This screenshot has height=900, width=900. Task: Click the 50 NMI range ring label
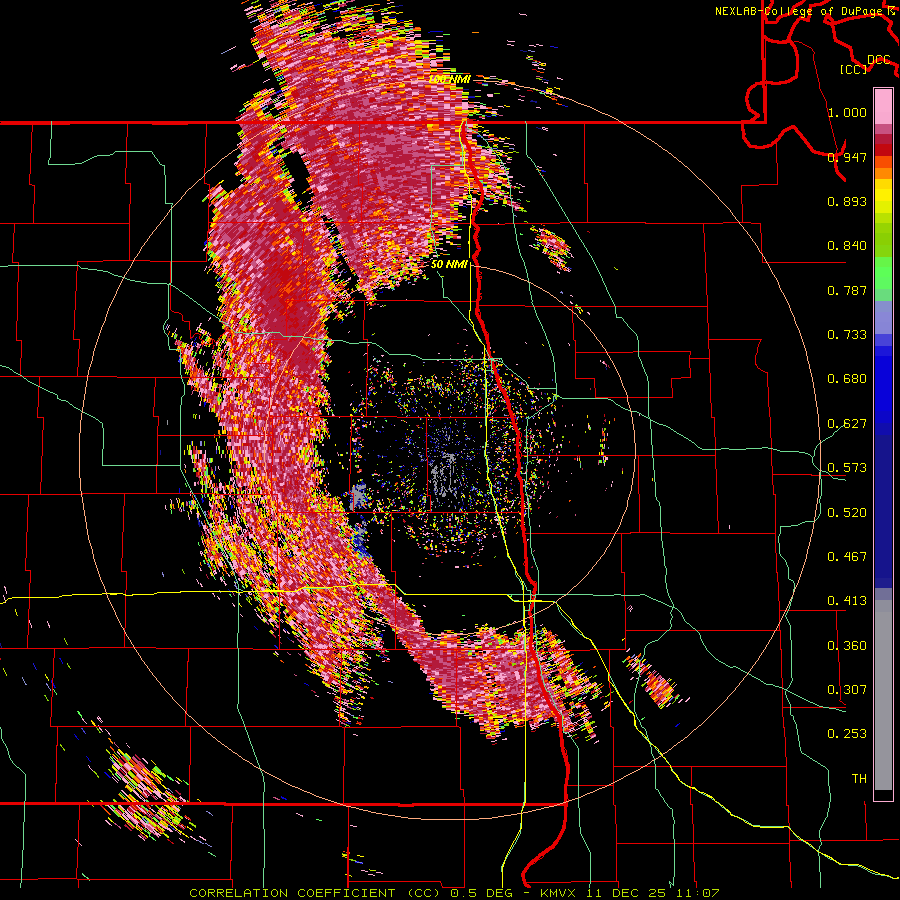(x=449, y=265)
